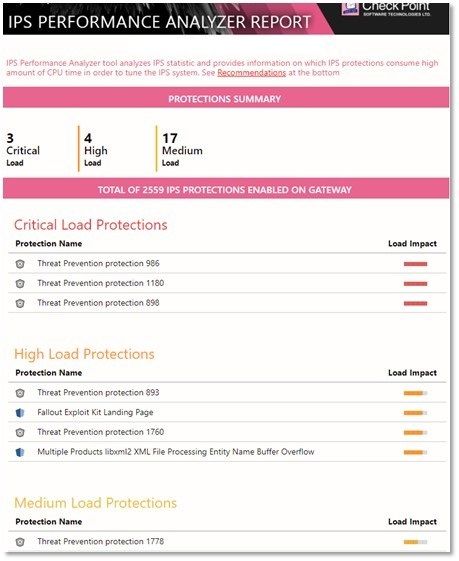Click Threat Prevention protection 986 row
Image resolution: width=459 pixels, height=561 pixels.
[x=227, y=264]
